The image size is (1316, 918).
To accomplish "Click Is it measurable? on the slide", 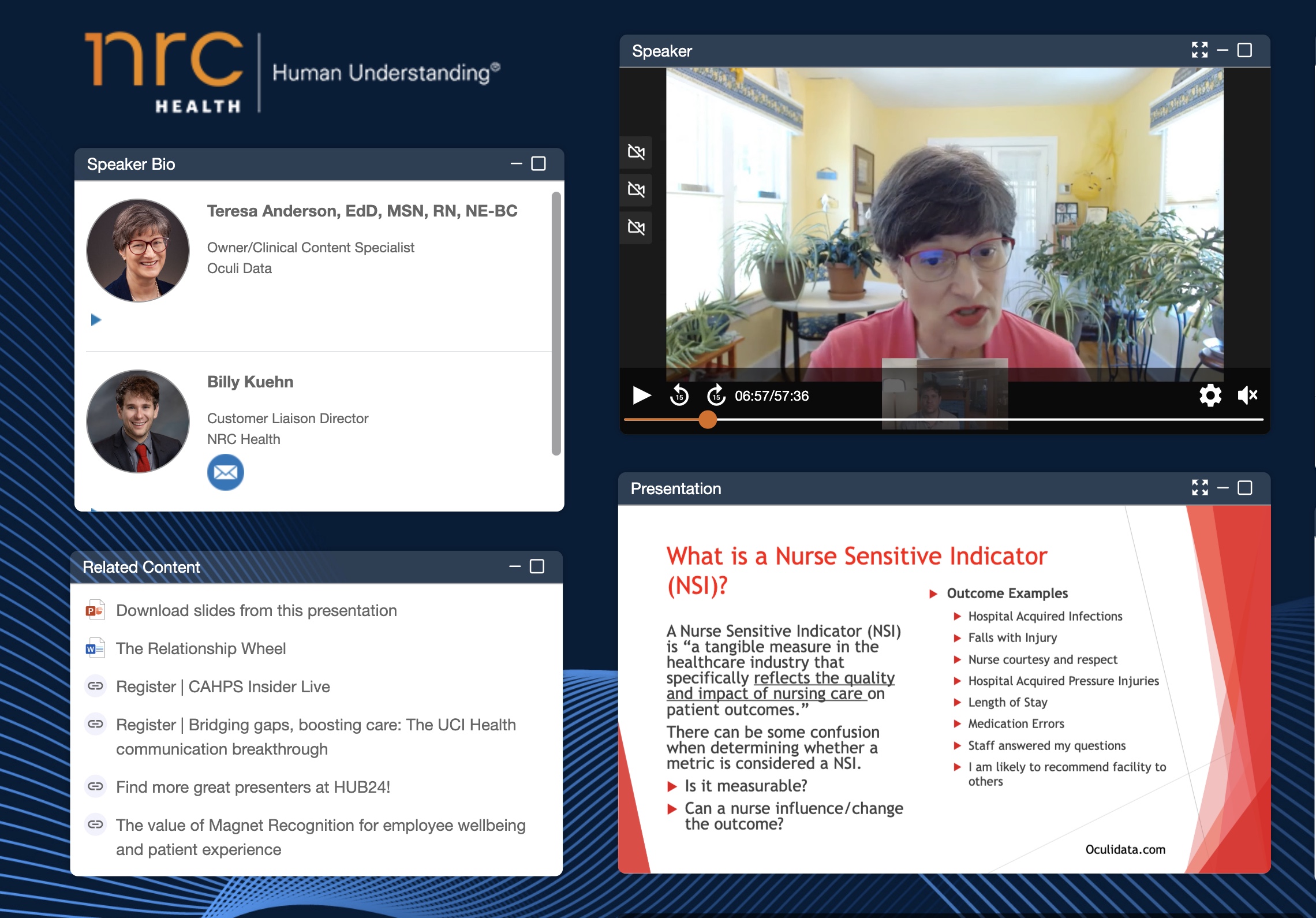I will coord(746,786).
